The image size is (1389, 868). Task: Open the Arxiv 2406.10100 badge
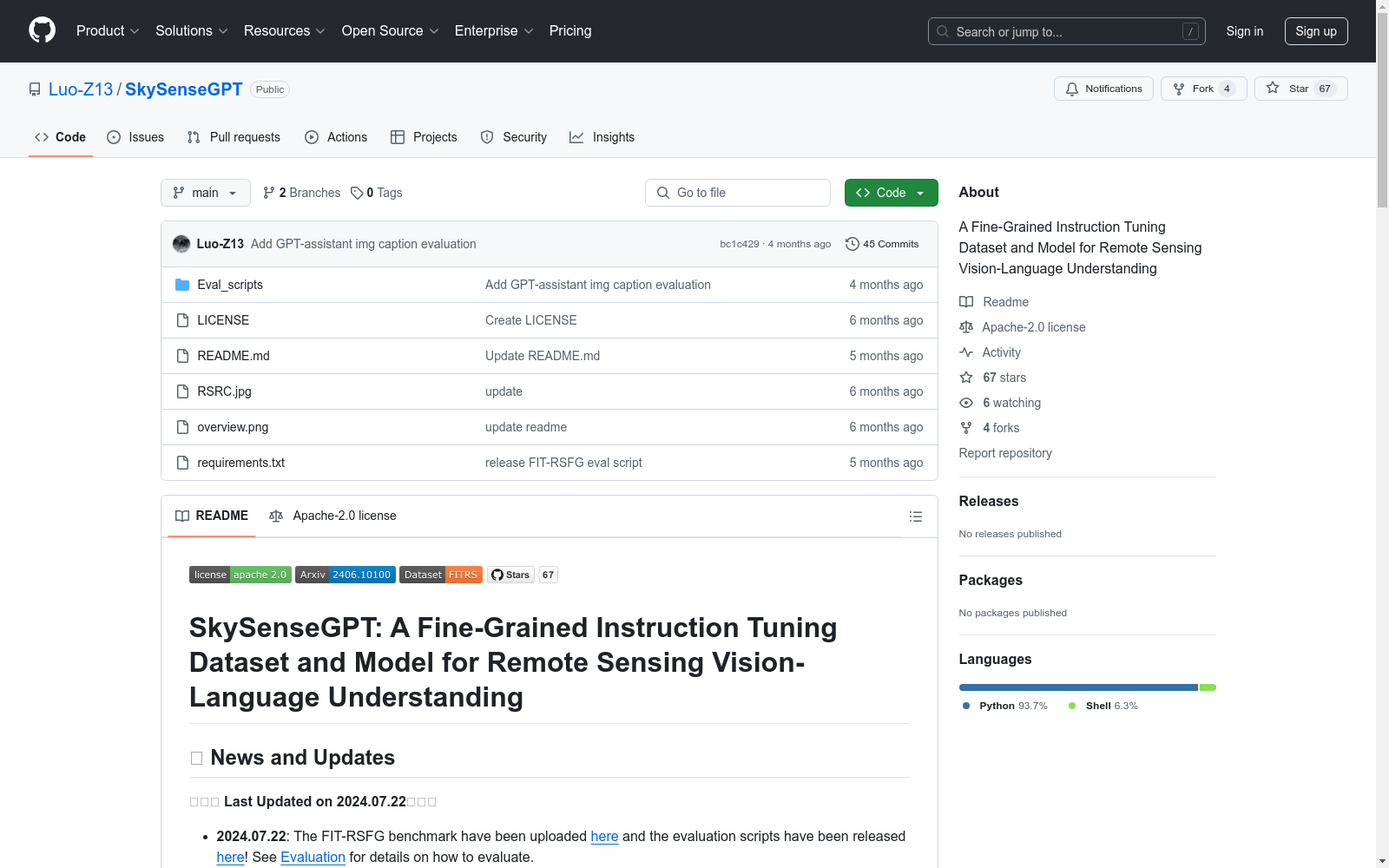(x=346, y=575)
